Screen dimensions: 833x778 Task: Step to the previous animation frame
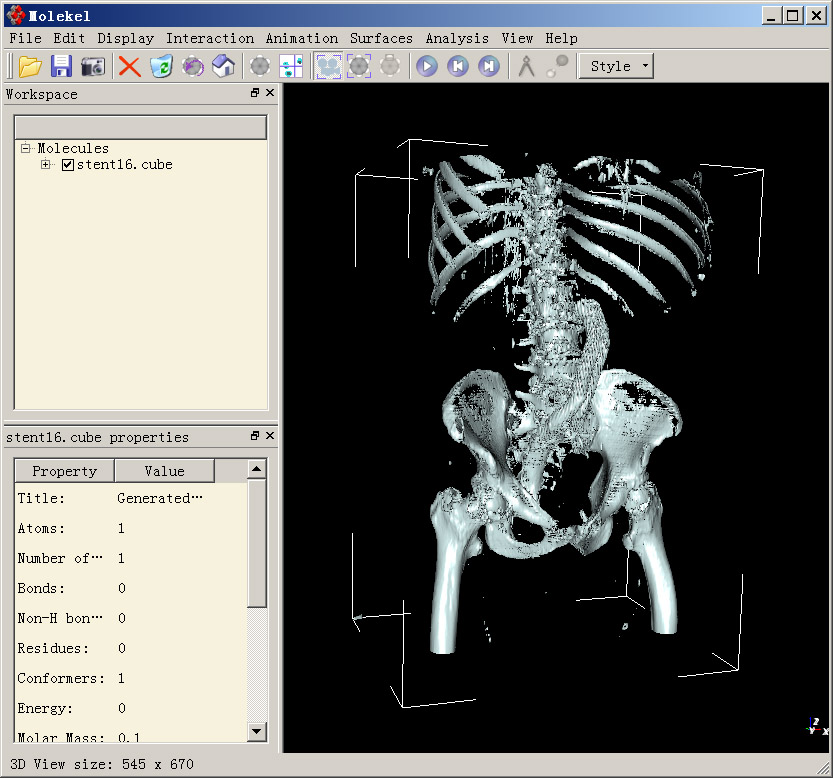(x=458, y=66)
